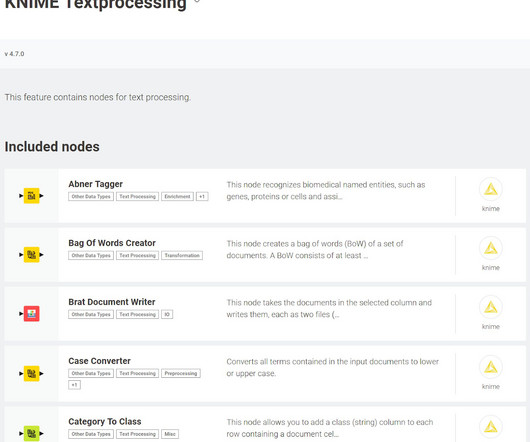Click the KNIME Textprocessing page title

[96, 5]
